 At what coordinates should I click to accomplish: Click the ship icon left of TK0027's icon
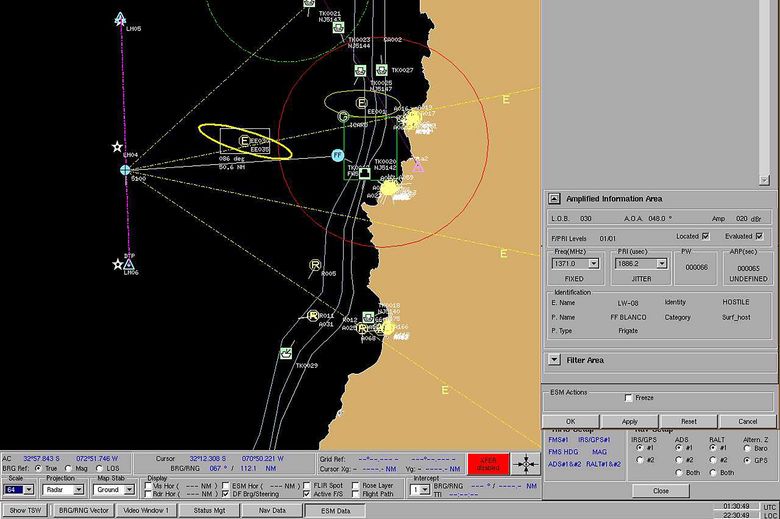(361, 71)
